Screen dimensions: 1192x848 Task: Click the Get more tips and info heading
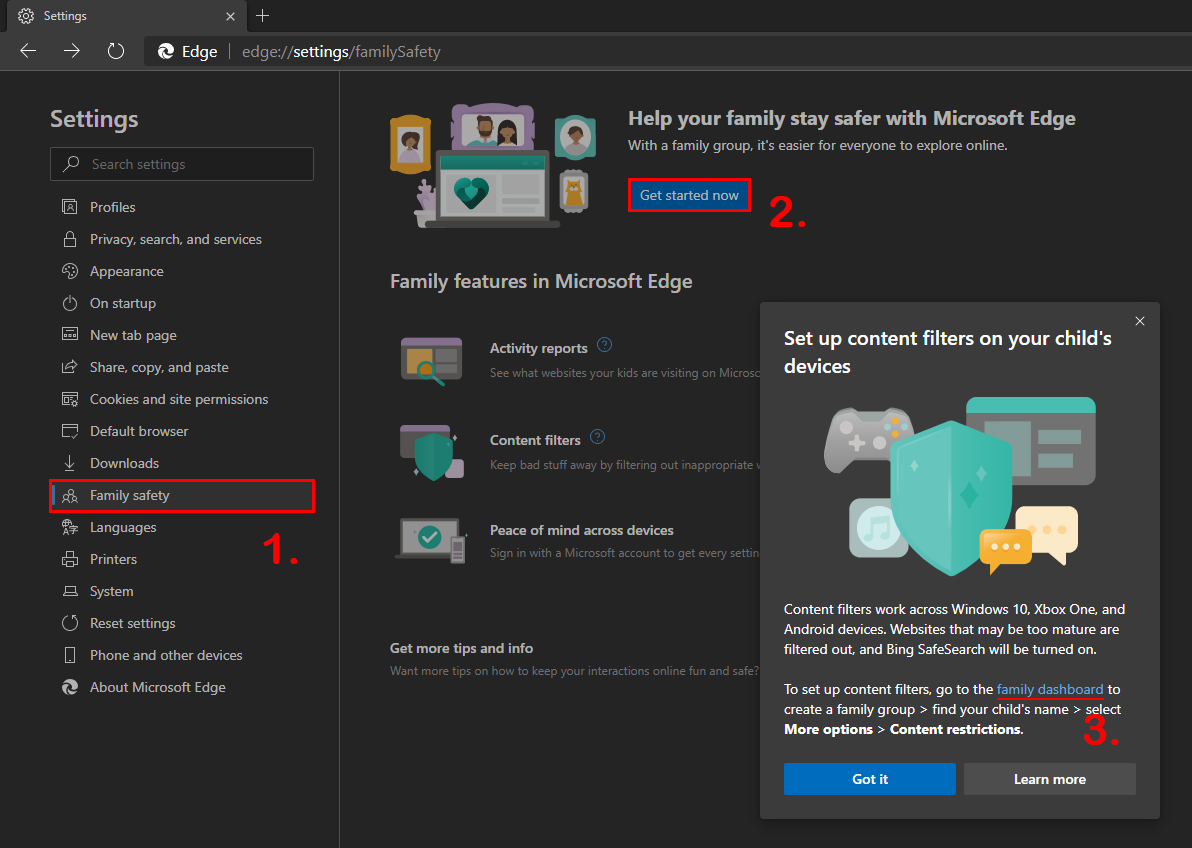(x=461, y=648)
